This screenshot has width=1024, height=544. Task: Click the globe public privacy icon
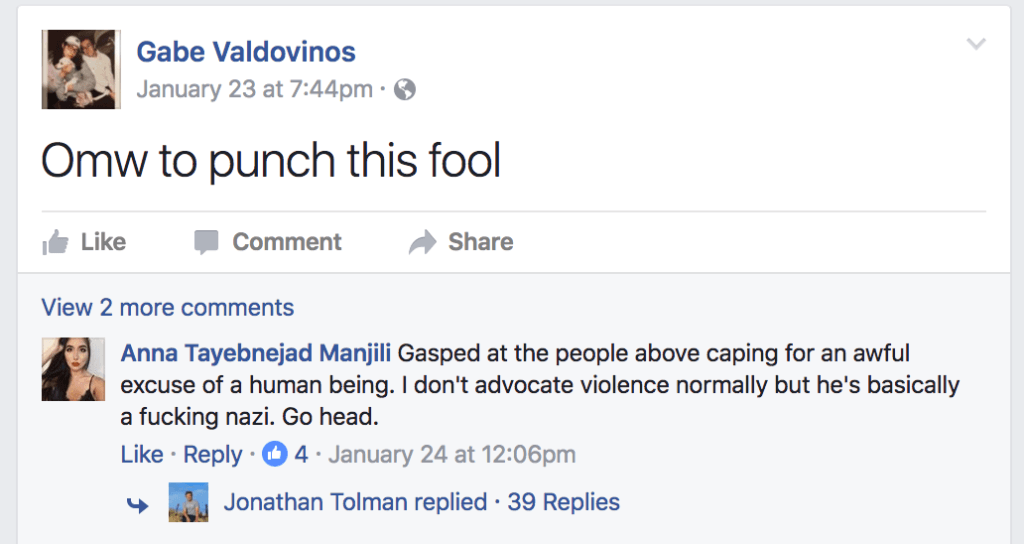point(404,89)
